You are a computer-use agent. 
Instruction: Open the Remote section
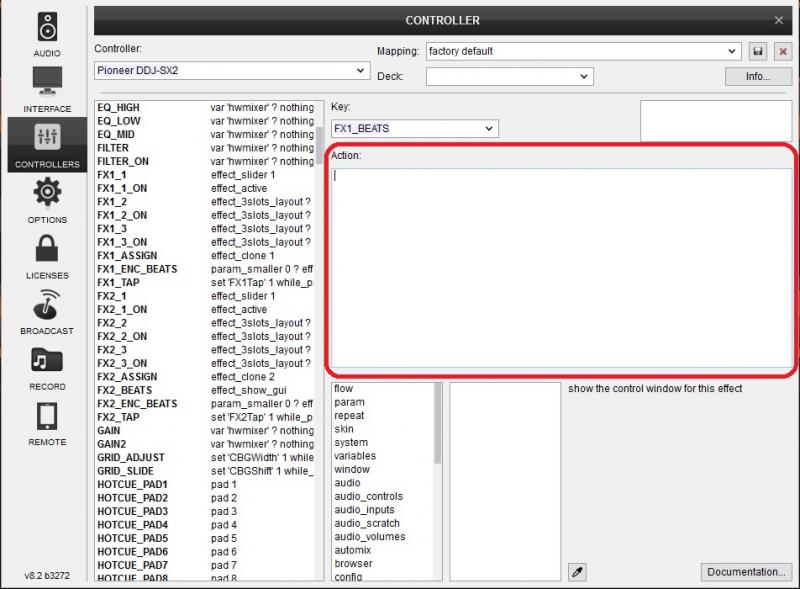pyautogui.click(x=47, y=424)
